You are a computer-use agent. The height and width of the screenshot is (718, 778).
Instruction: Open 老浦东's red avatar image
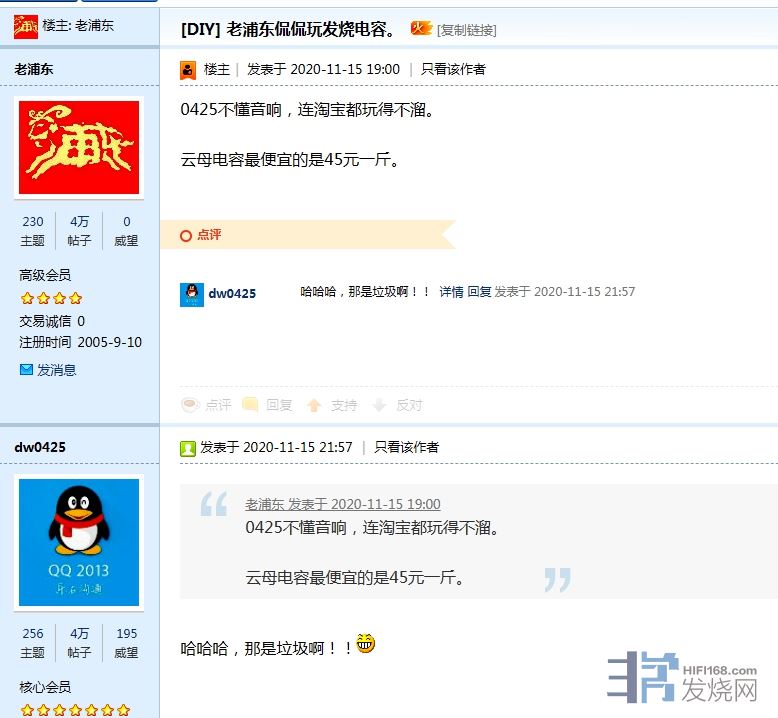point(79,147)
